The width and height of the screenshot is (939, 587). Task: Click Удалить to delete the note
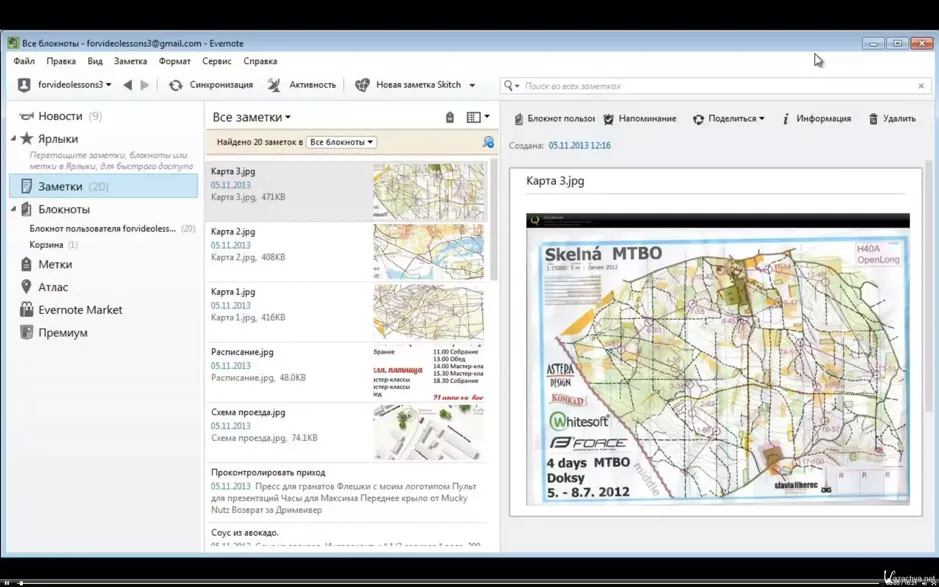tap(892, 119)
